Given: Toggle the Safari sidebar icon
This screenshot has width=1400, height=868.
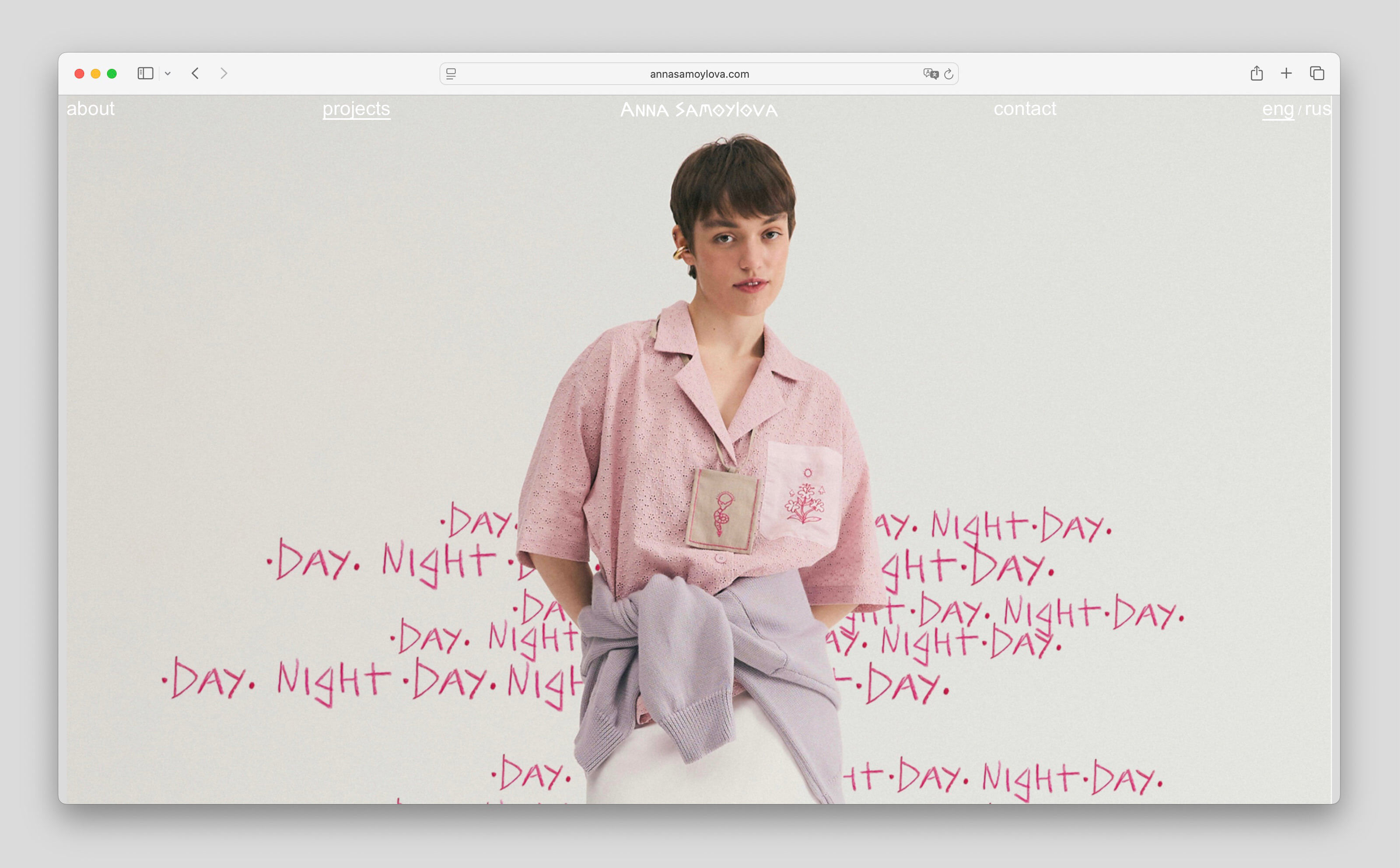Looking at the screenshot, I should [145, 73].
